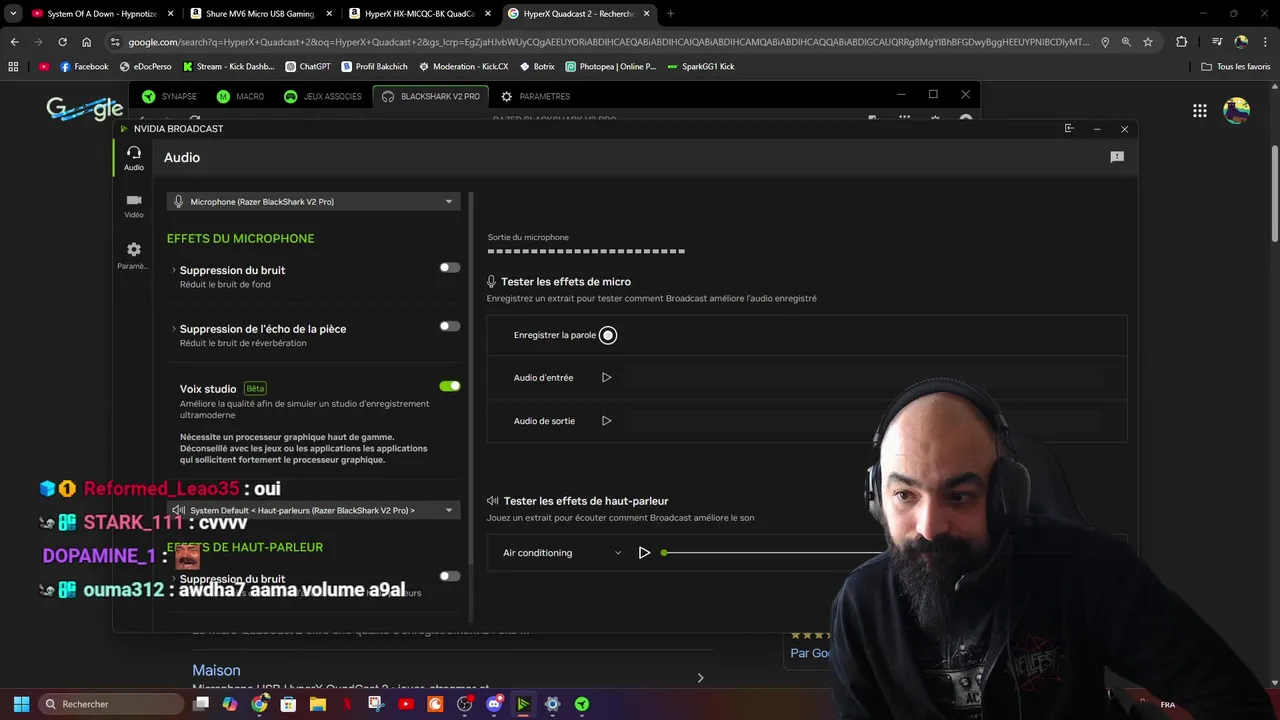Open Stream - Kick Dashboard bookmark

click(x=228, y=66)
